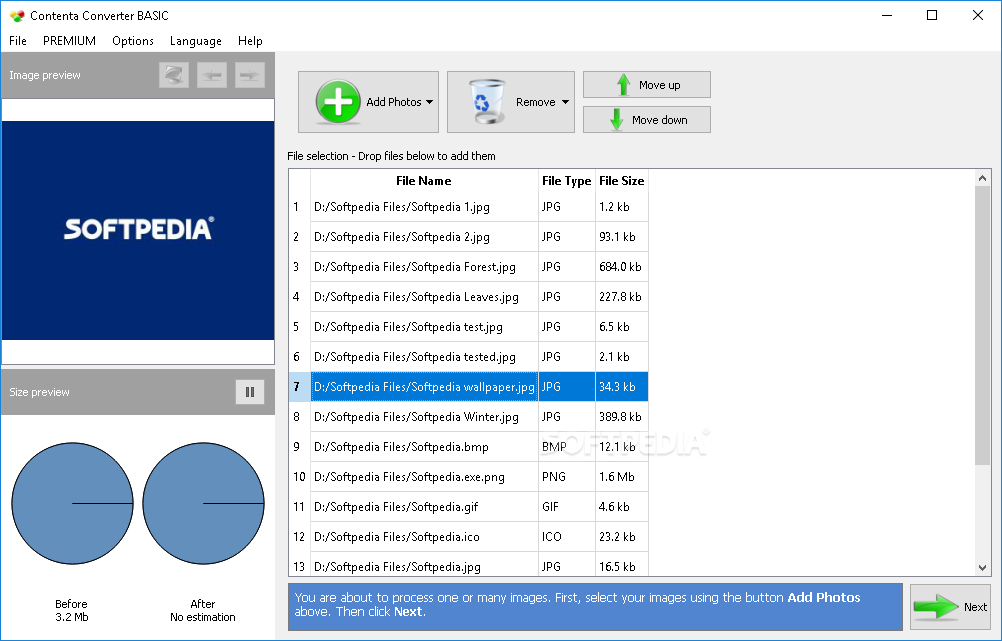Click the GIF file type cell
This screenshot has width=1002, height=641.
coord(567,507)
